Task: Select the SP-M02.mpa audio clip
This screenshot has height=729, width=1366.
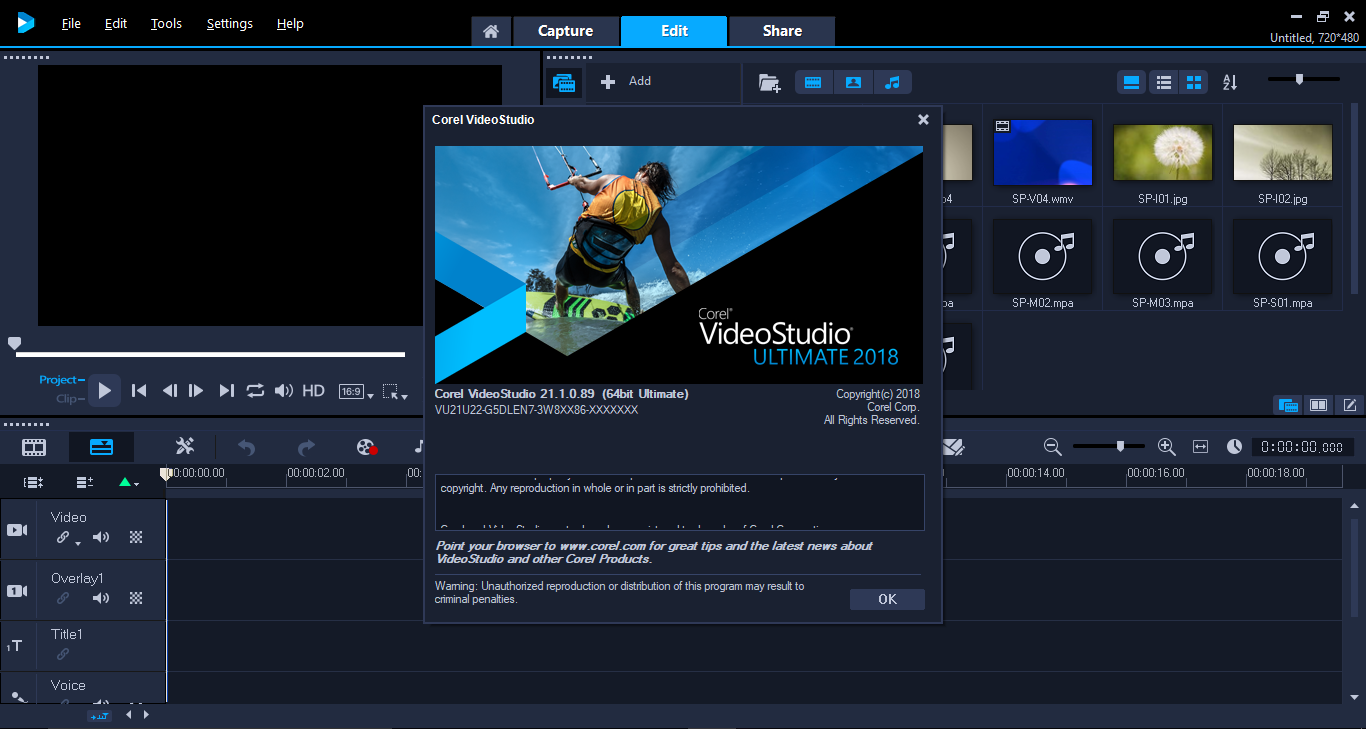Action: (x=1043, y=256)
